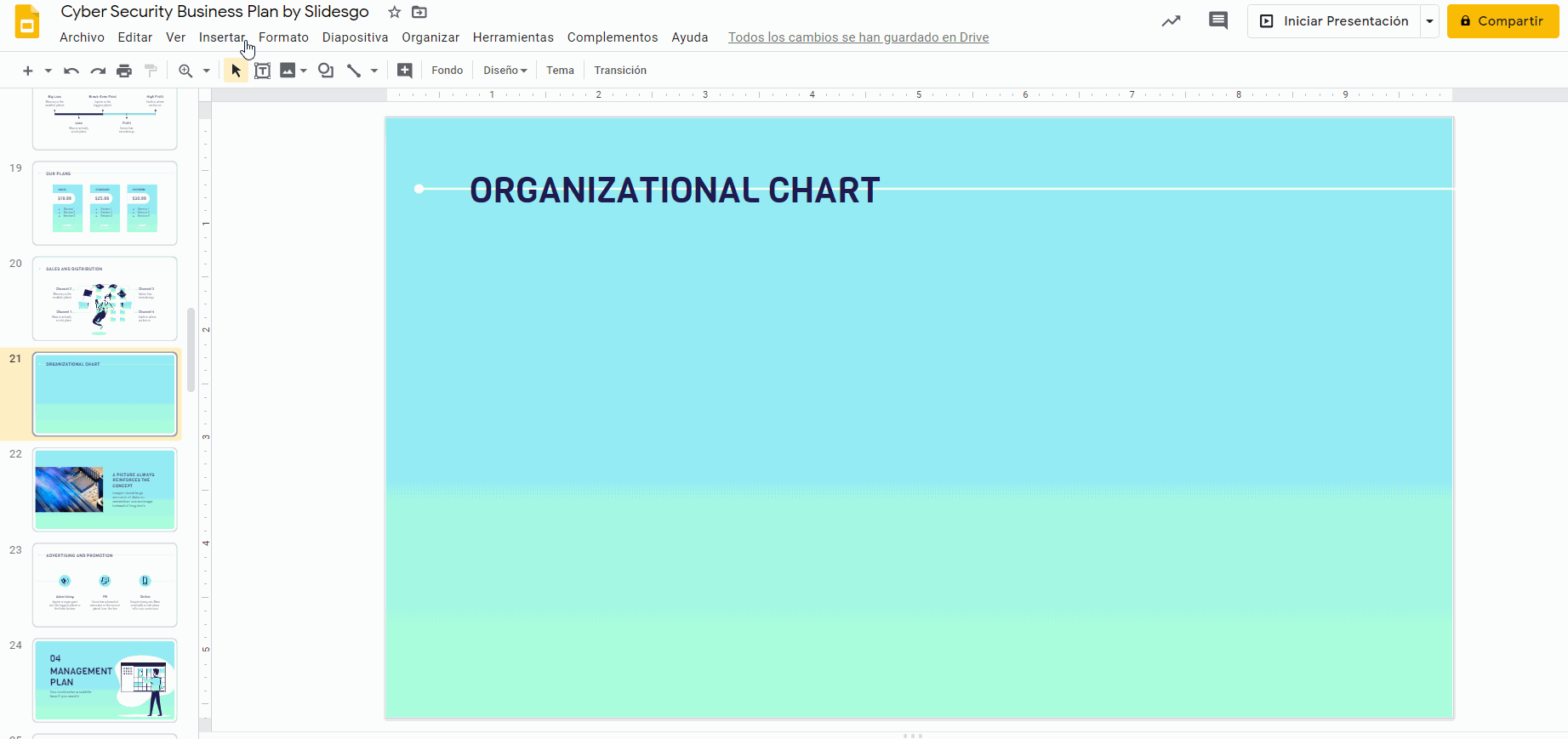Open the Editar menu
Screen dimensions: 1568x739
(x=135, y=37)
